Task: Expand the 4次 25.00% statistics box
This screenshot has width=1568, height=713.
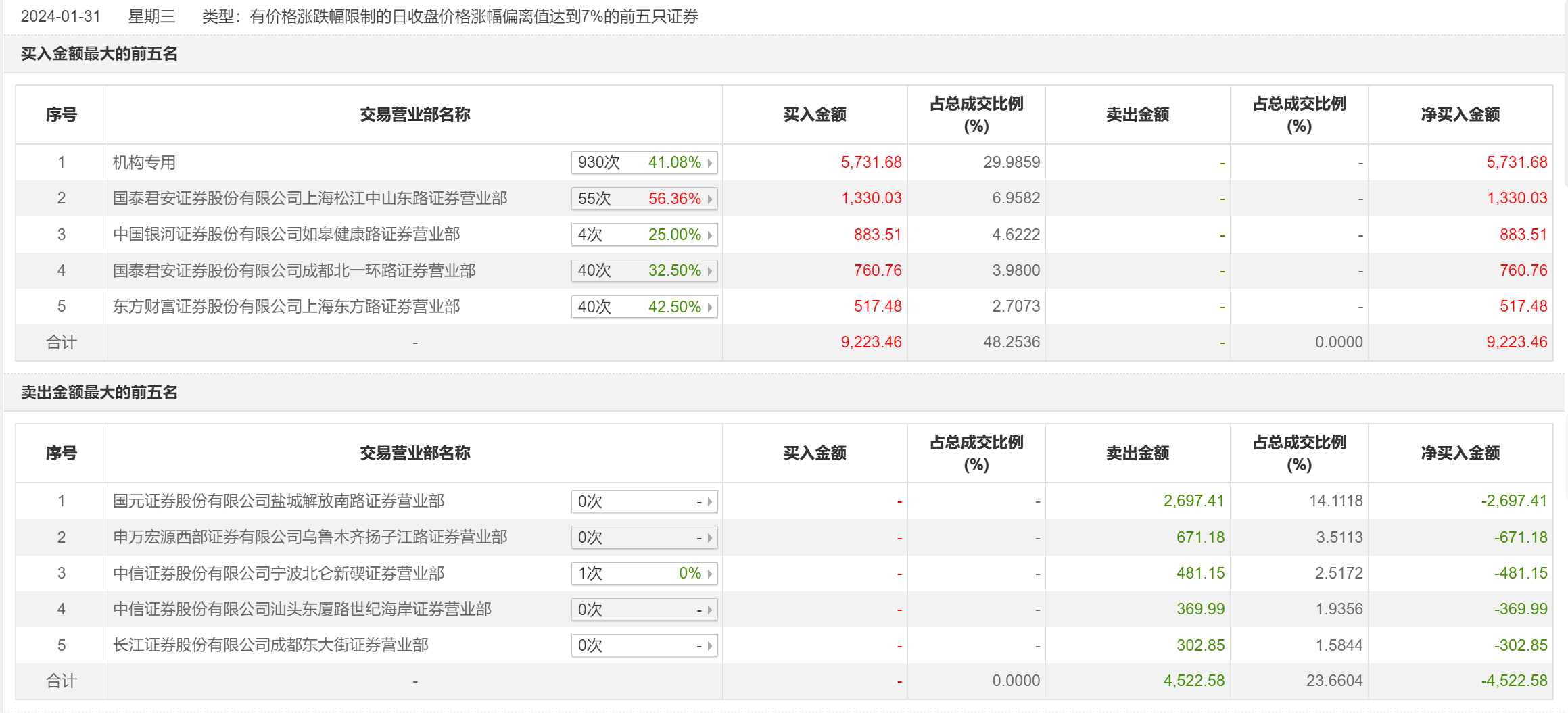Action: coord(643,235)
